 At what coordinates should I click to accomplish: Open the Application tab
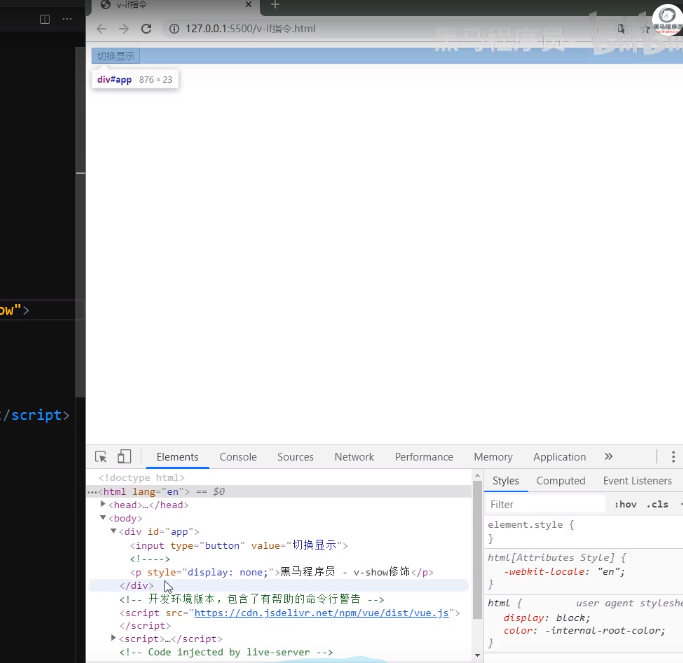(x=559, y=457)
